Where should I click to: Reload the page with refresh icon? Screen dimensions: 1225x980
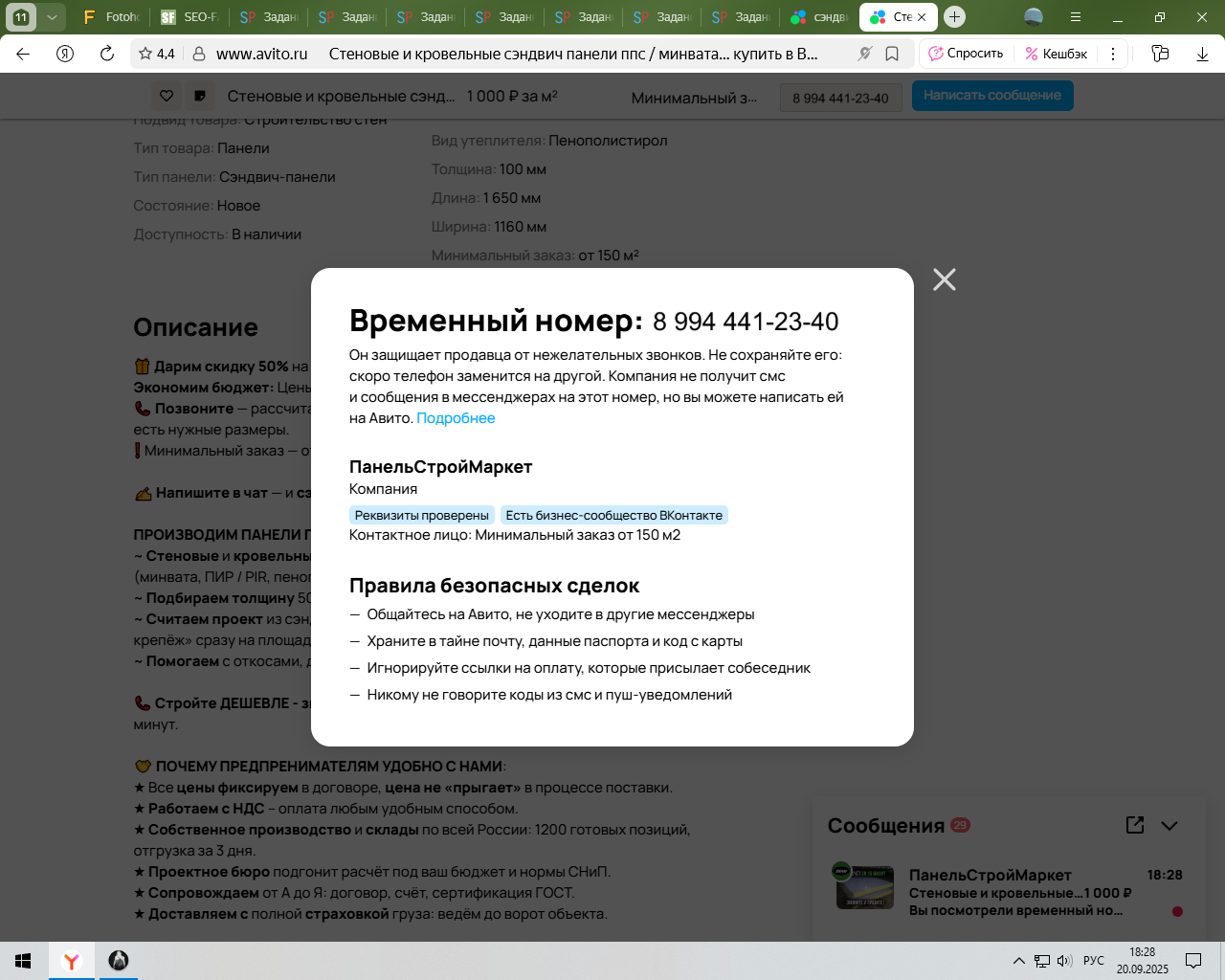[107, 54]
